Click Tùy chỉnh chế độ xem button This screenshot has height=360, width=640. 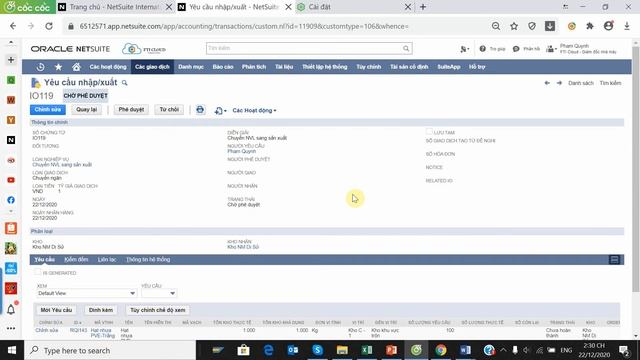pyautogui.click(x=158, y=310)
